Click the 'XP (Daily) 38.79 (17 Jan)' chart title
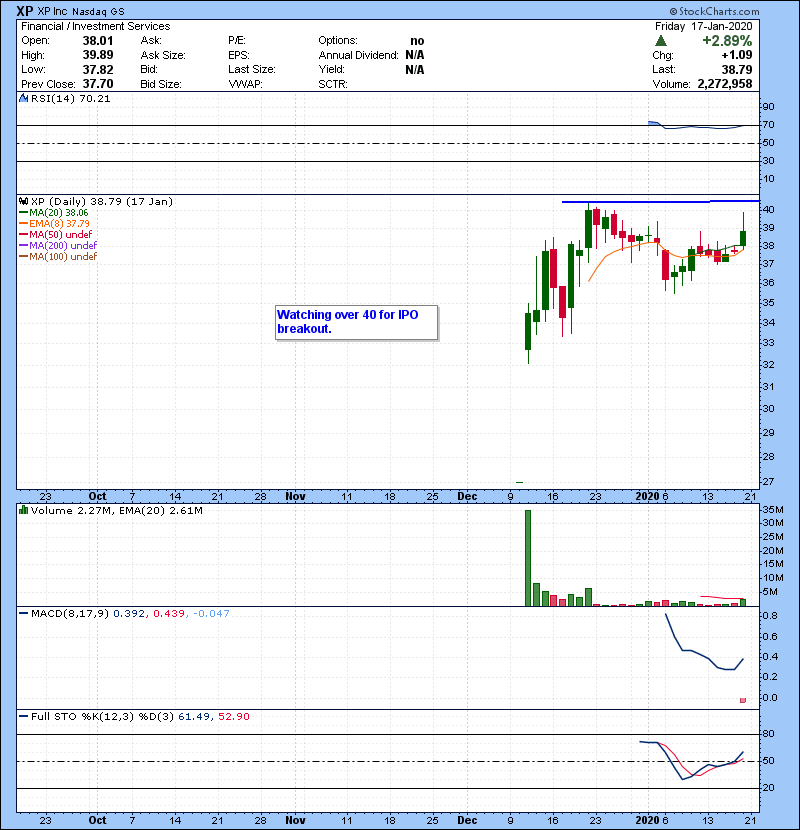Image resolution: width=800 pixels, height=830 pixels. (102, 201)
